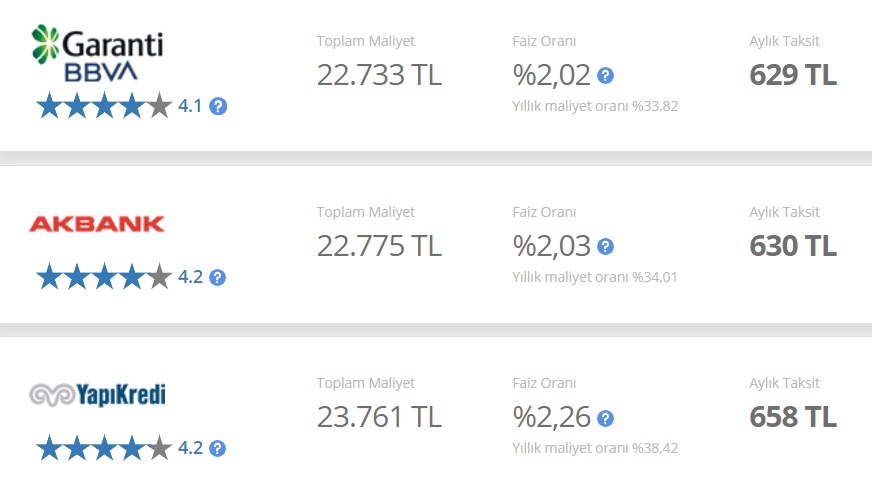Click the 630 TL monthly installment
This screenshot has width=872, height=492.
(x=793, y=246)
